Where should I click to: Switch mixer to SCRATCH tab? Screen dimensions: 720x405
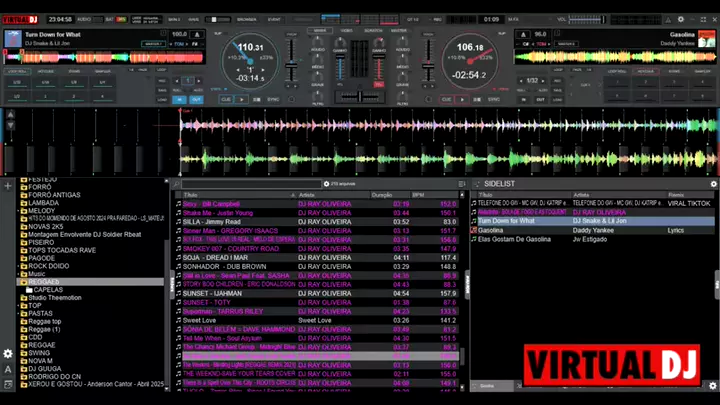tap(373, 30)
